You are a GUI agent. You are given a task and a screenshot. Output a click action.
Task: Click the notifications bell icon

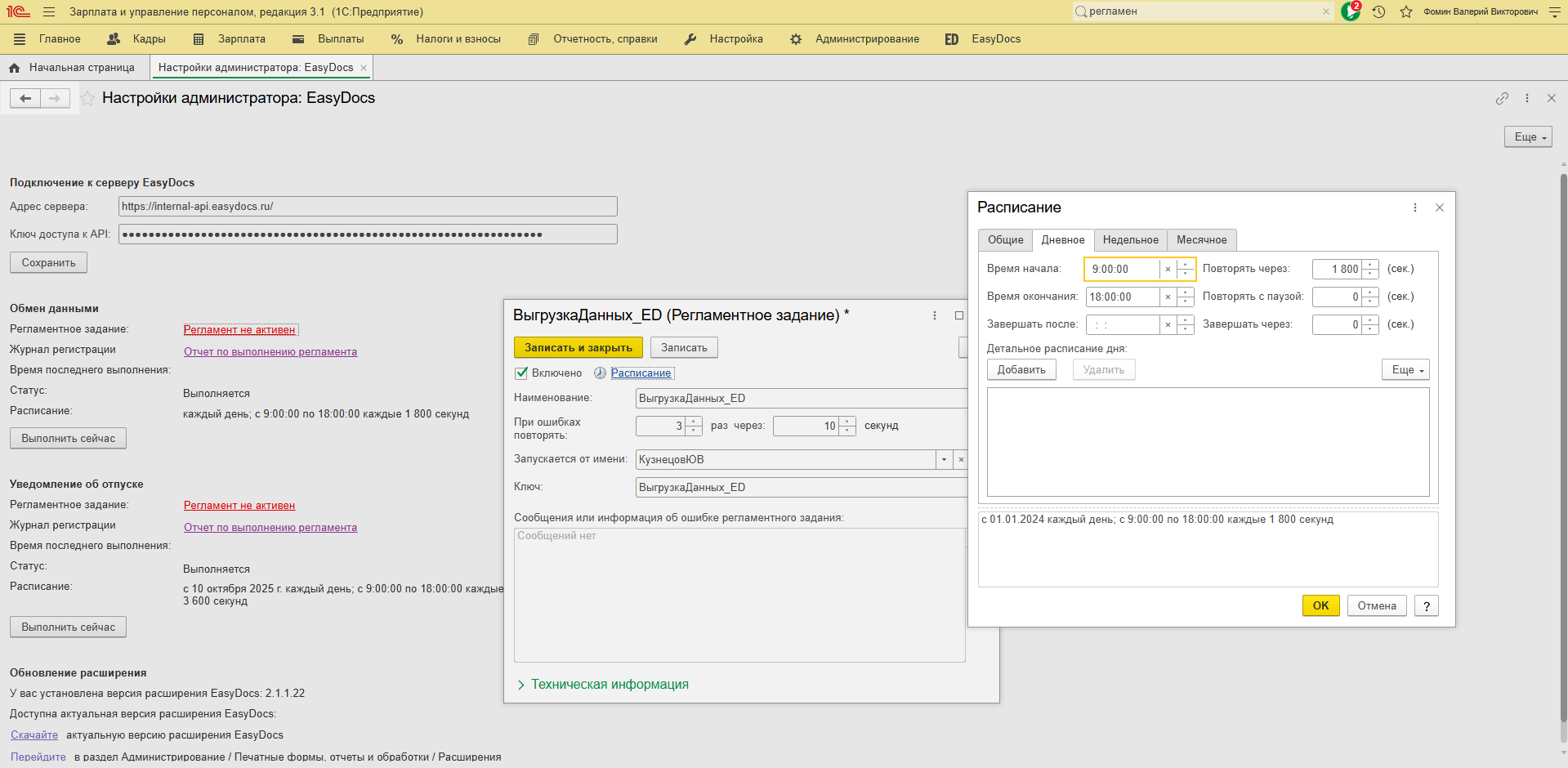pyautogui.click(x=1350, y=11)
